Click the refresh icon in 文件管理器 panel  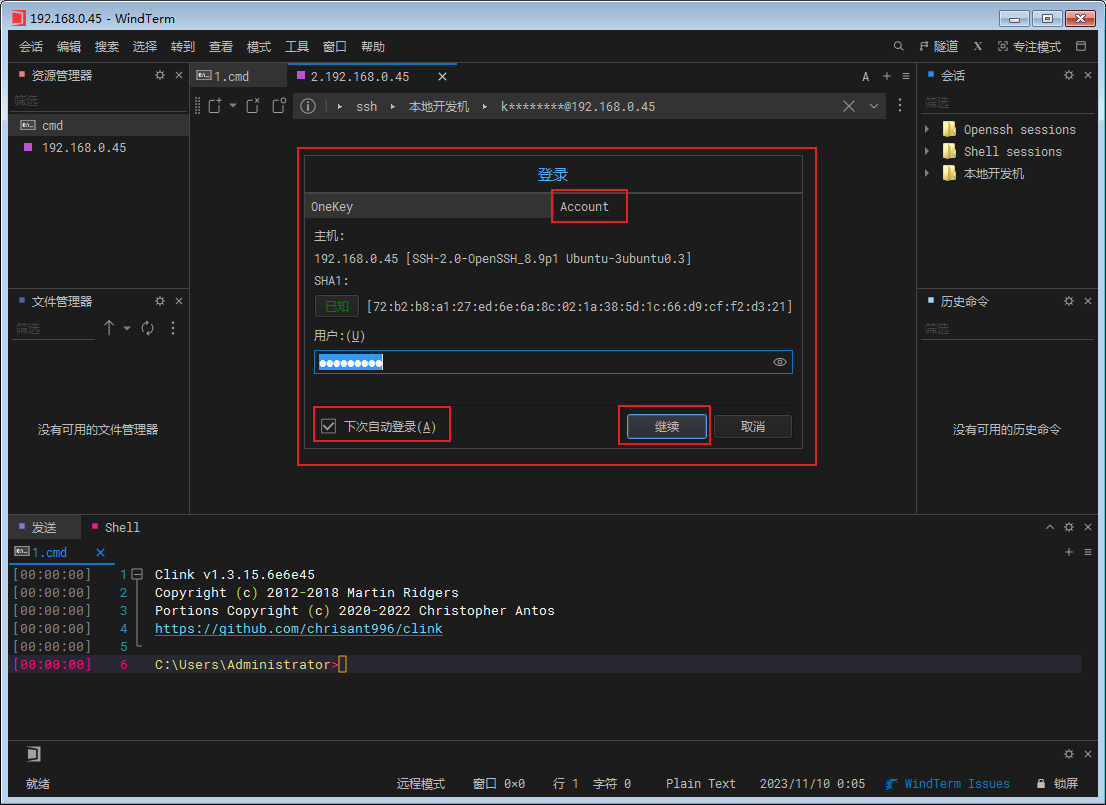point(148,328)
